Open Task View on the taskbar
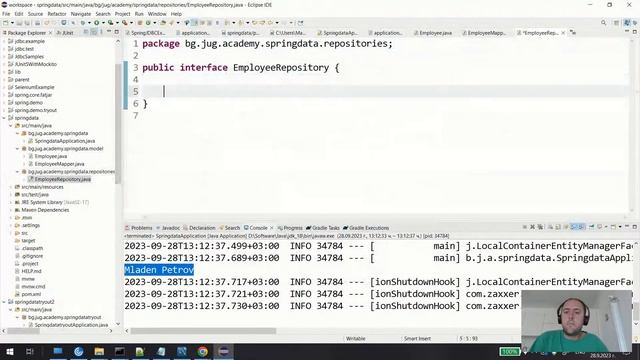Screen dimensions: 640x360 pos(30,351)
